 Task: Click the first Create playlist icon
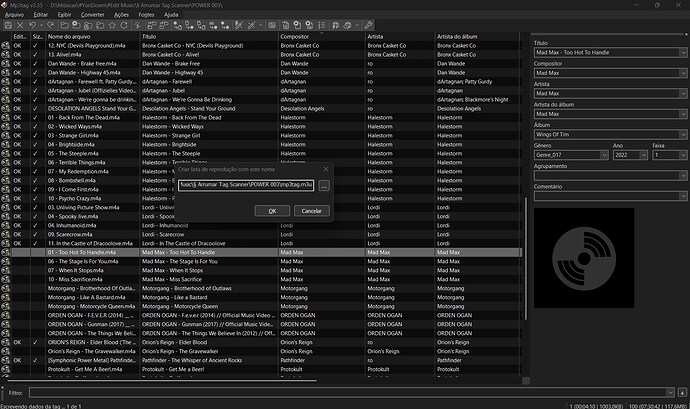click(297, 25)
